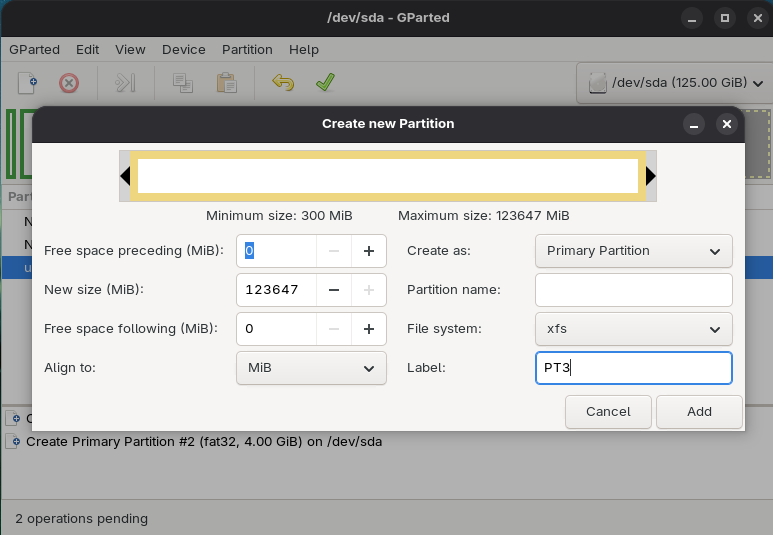773x535 pixels.
Task: Undo the last pending operation
Action: (283, 83)
